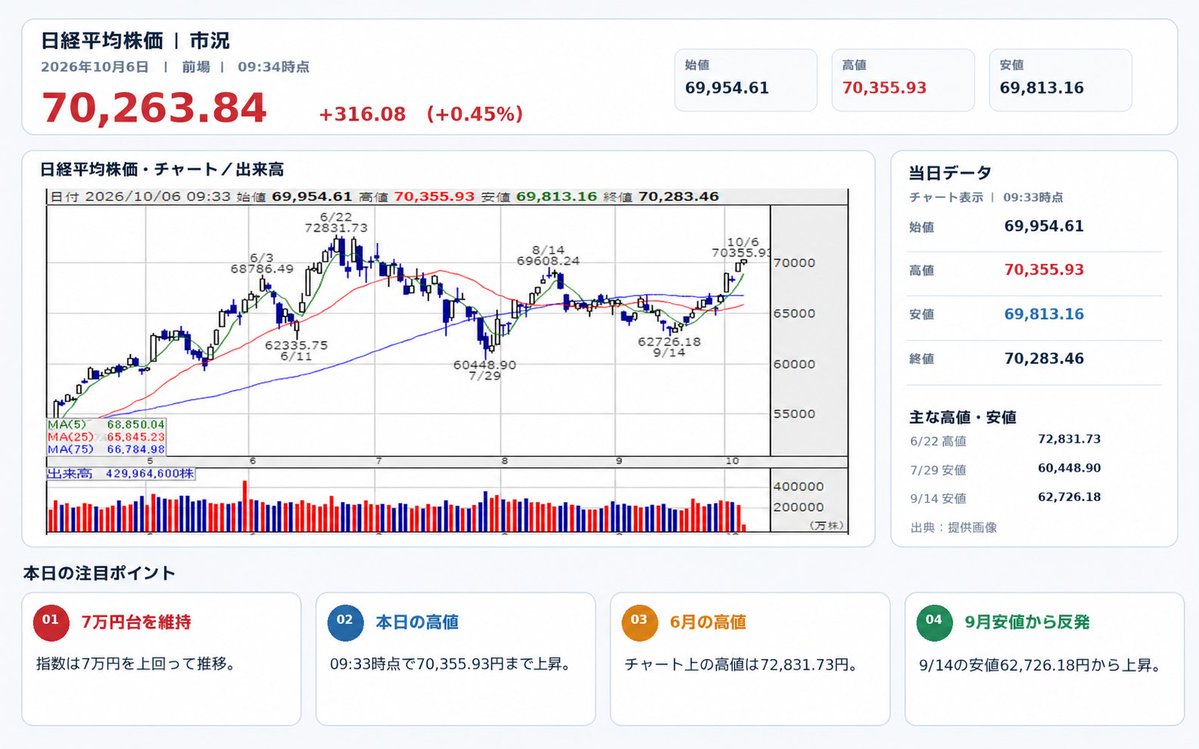Click the 日経平均株価 | 市況 title

[x=135, y=41]
